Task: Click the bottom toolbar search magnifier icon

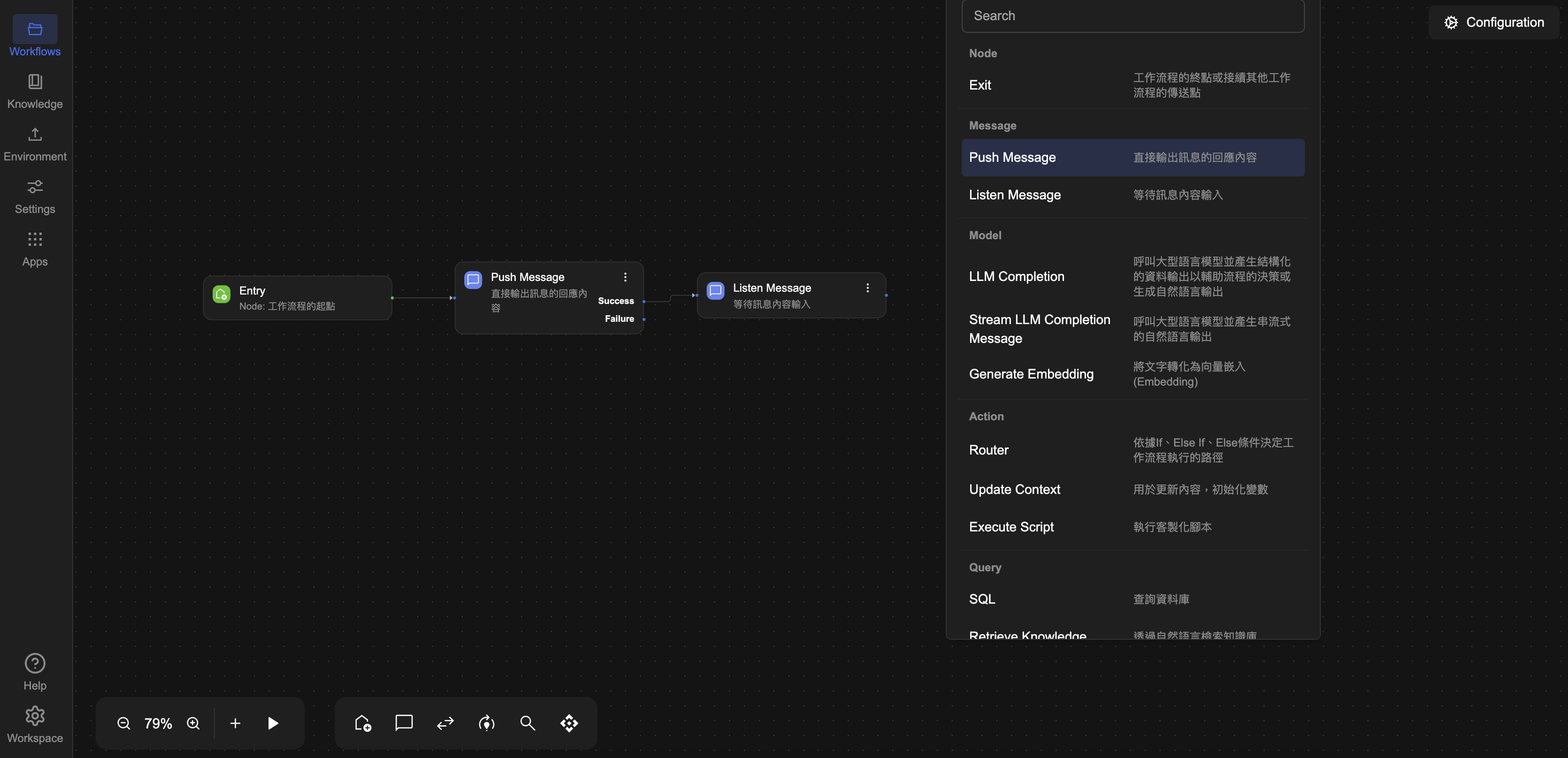Action: [x=527, y=723]
